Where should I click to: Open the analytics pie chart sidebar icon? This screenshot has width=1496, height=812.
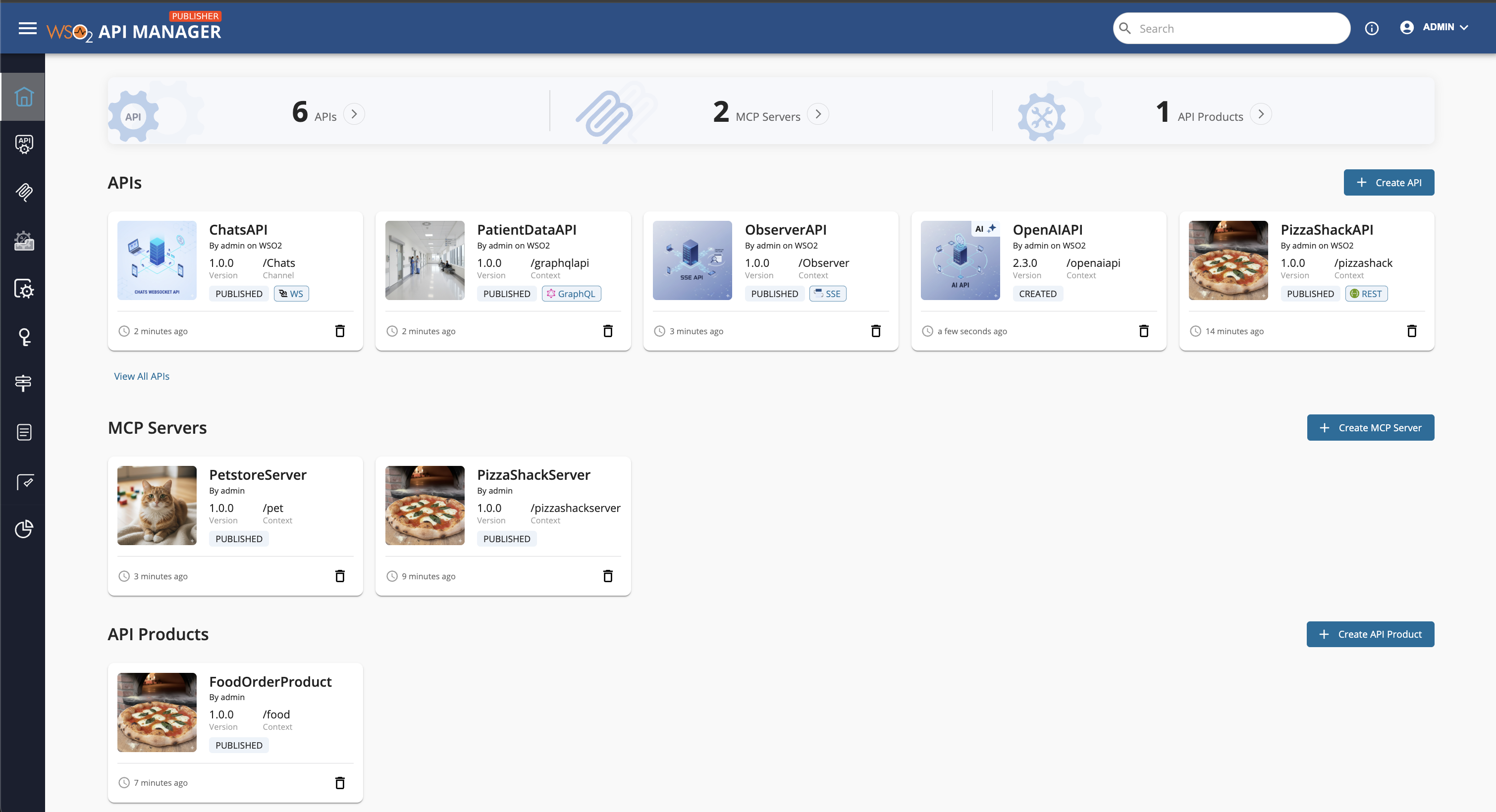(x=23, y=529)
